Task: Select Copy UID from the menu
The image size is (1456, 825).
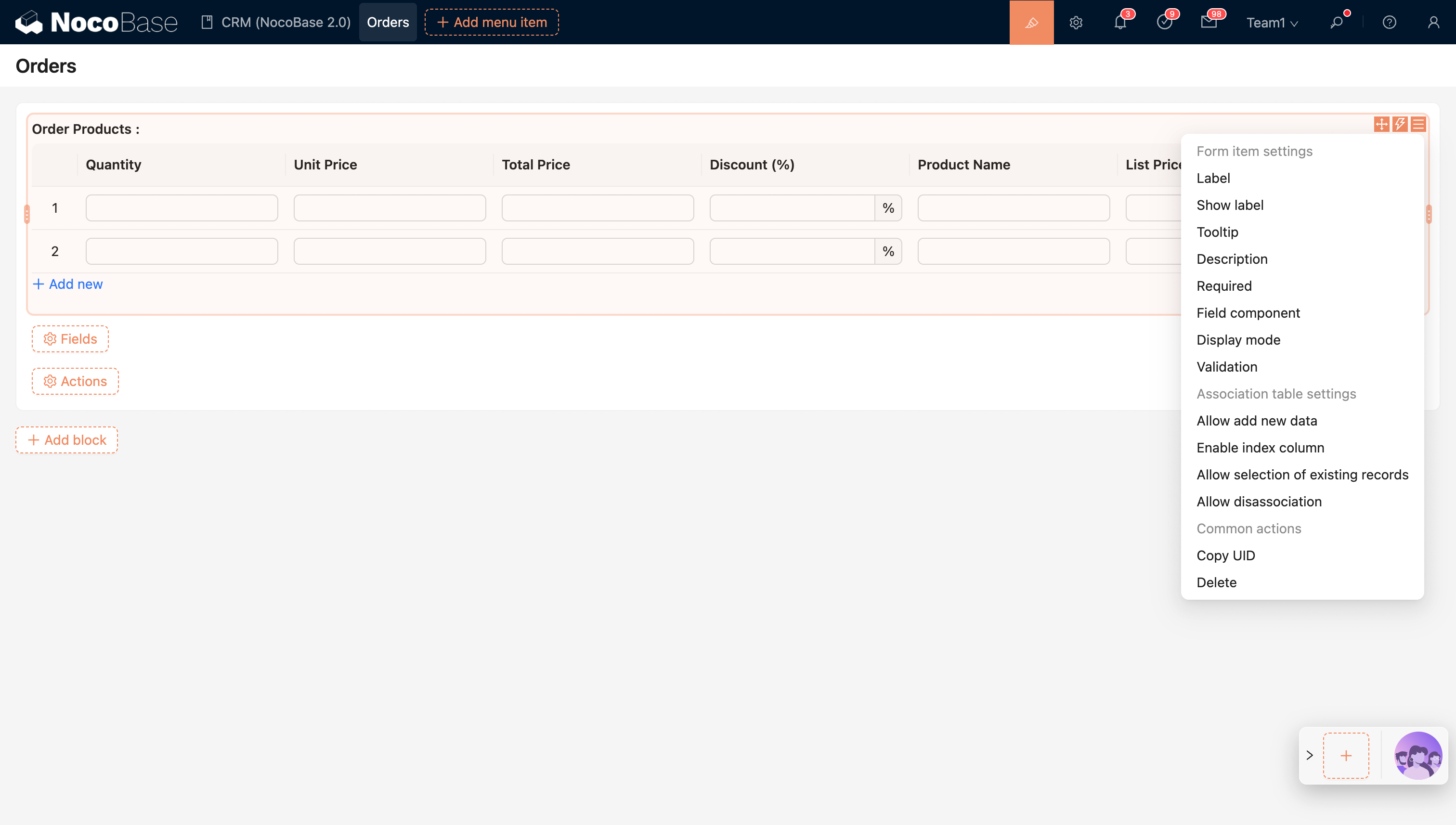Action: coord(1225,555)
